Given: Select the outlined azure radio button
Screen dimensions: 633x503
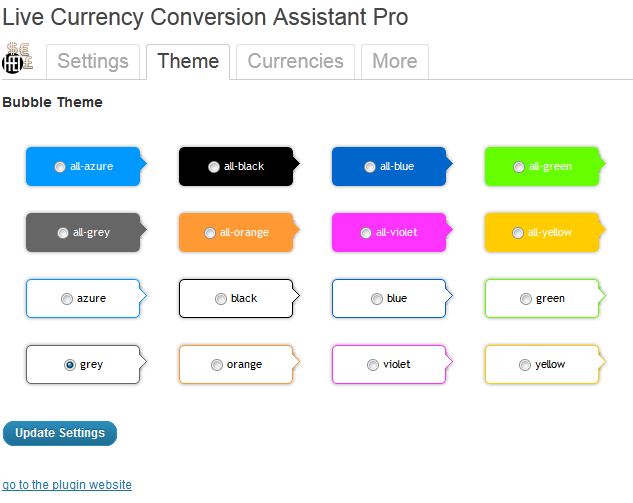Looking at the screenshot, I should pyautogui.click(x=67, y=299).
